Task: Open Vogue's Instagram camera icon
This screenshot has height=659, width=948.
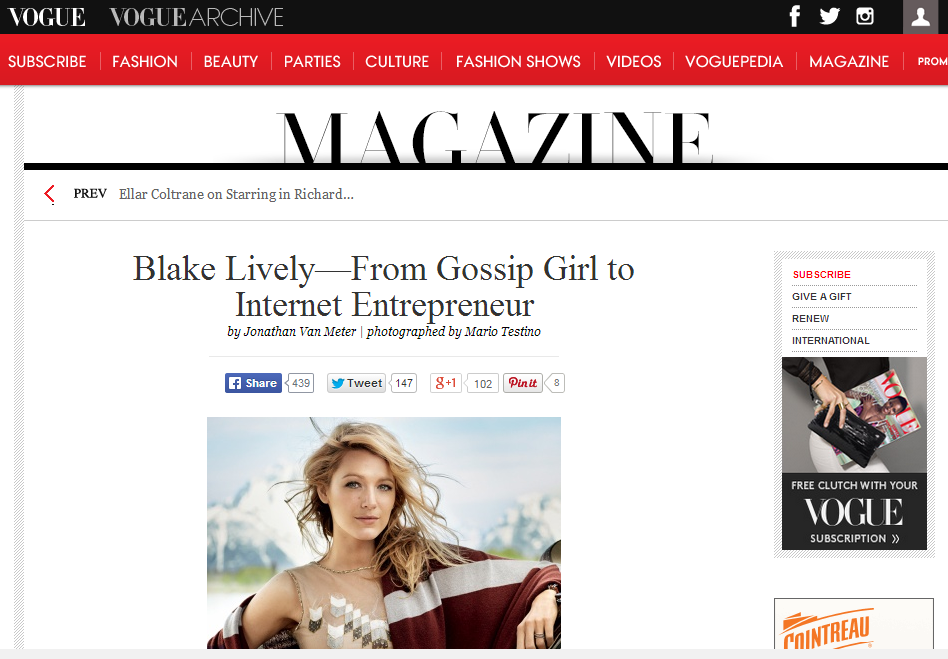Action: tap(865, 16)
